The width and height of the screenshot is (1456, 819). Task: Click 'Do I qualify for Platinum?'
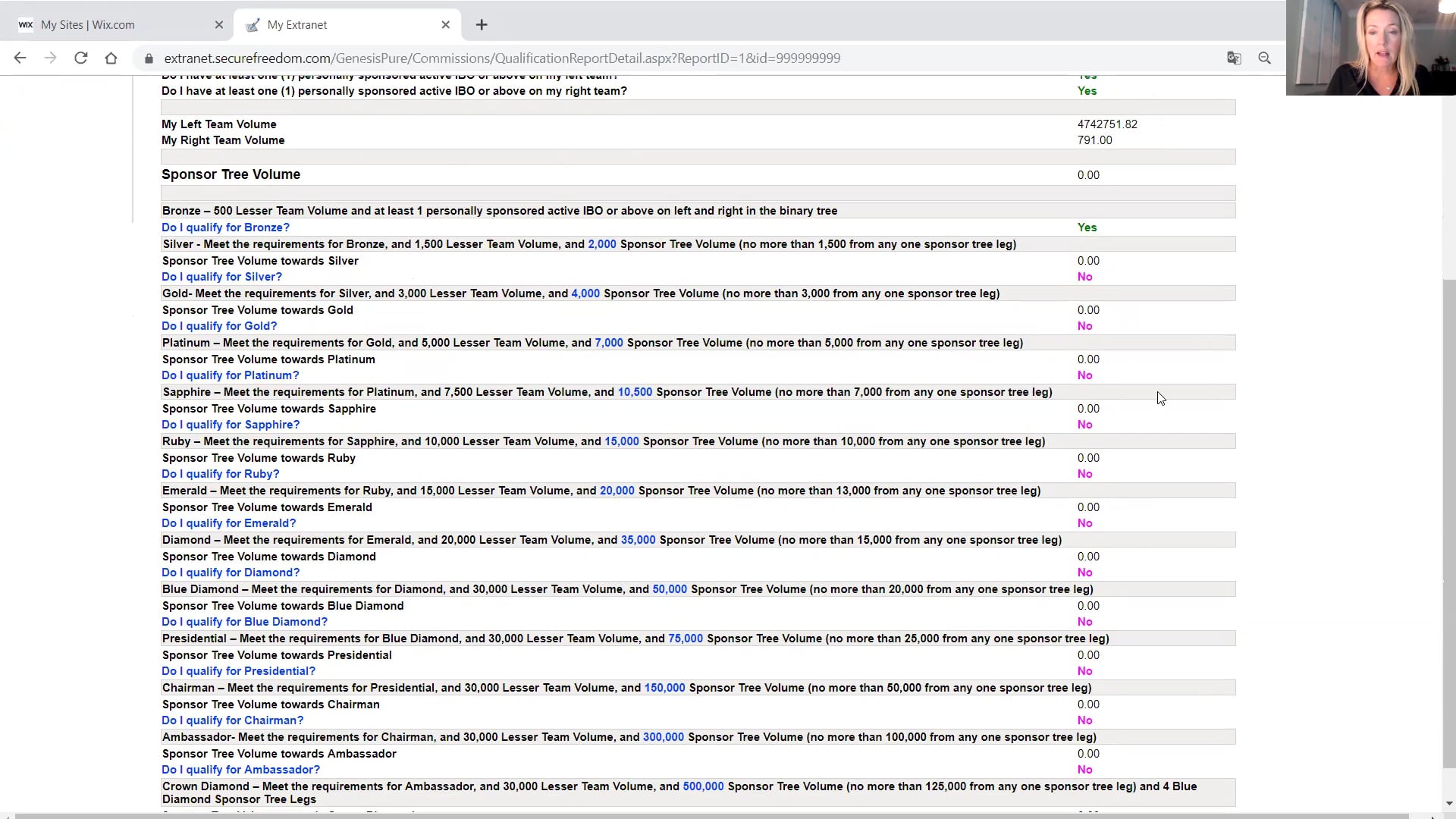(230, 375)
